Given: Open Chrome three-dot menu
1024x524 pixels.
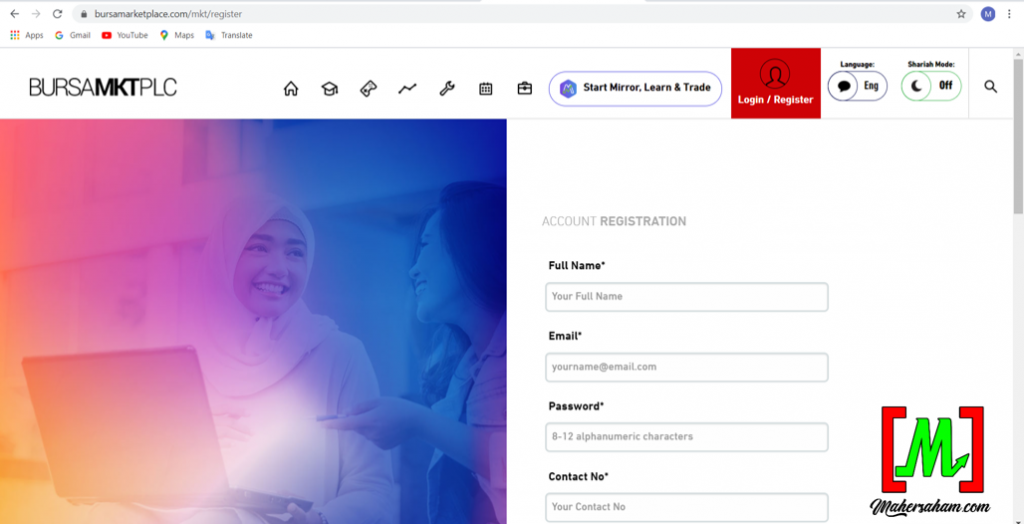Looking at the screenshot, I should (1010, 14).
